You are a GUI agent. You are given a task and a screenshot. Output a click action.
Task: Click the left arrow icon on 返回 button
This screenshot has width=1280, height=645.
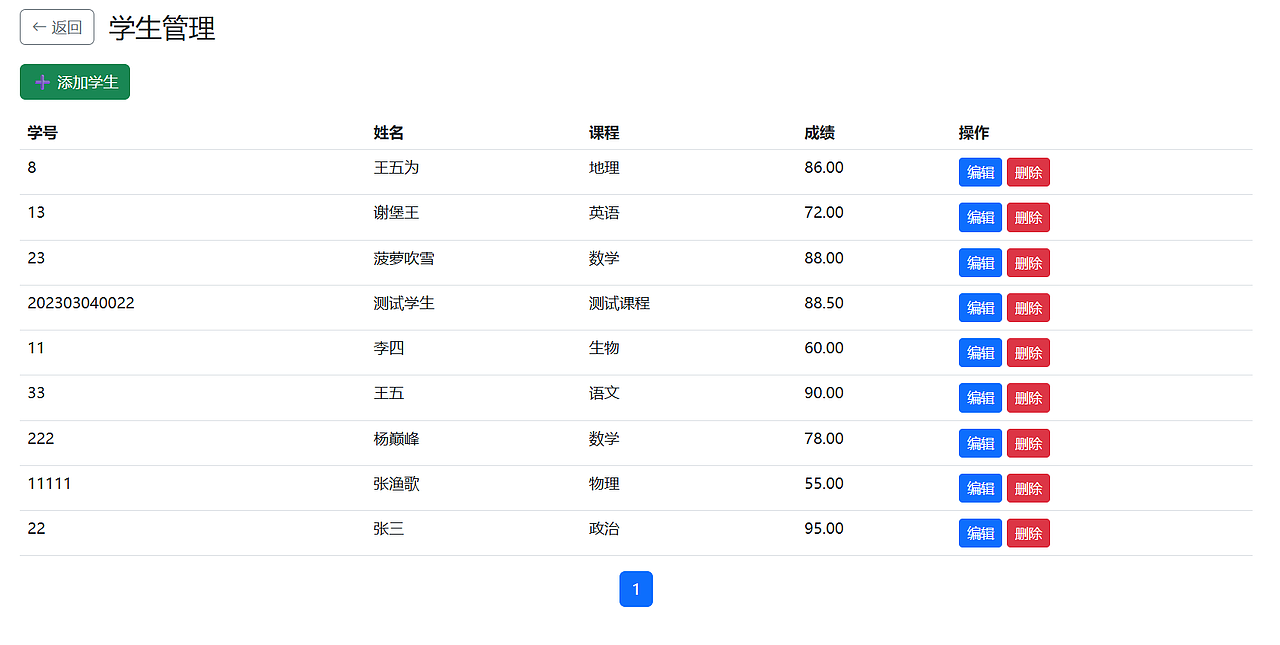pos(40,27)
